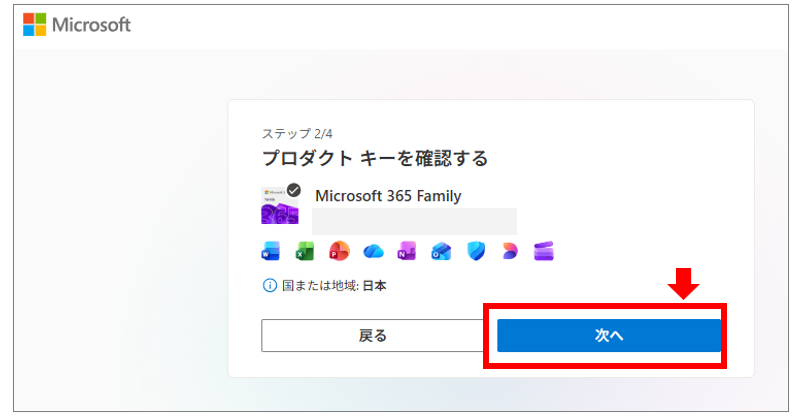The width and height of the screenshot is (801, 419).
Task: Go back with the 戻る button
Action: 372,336
